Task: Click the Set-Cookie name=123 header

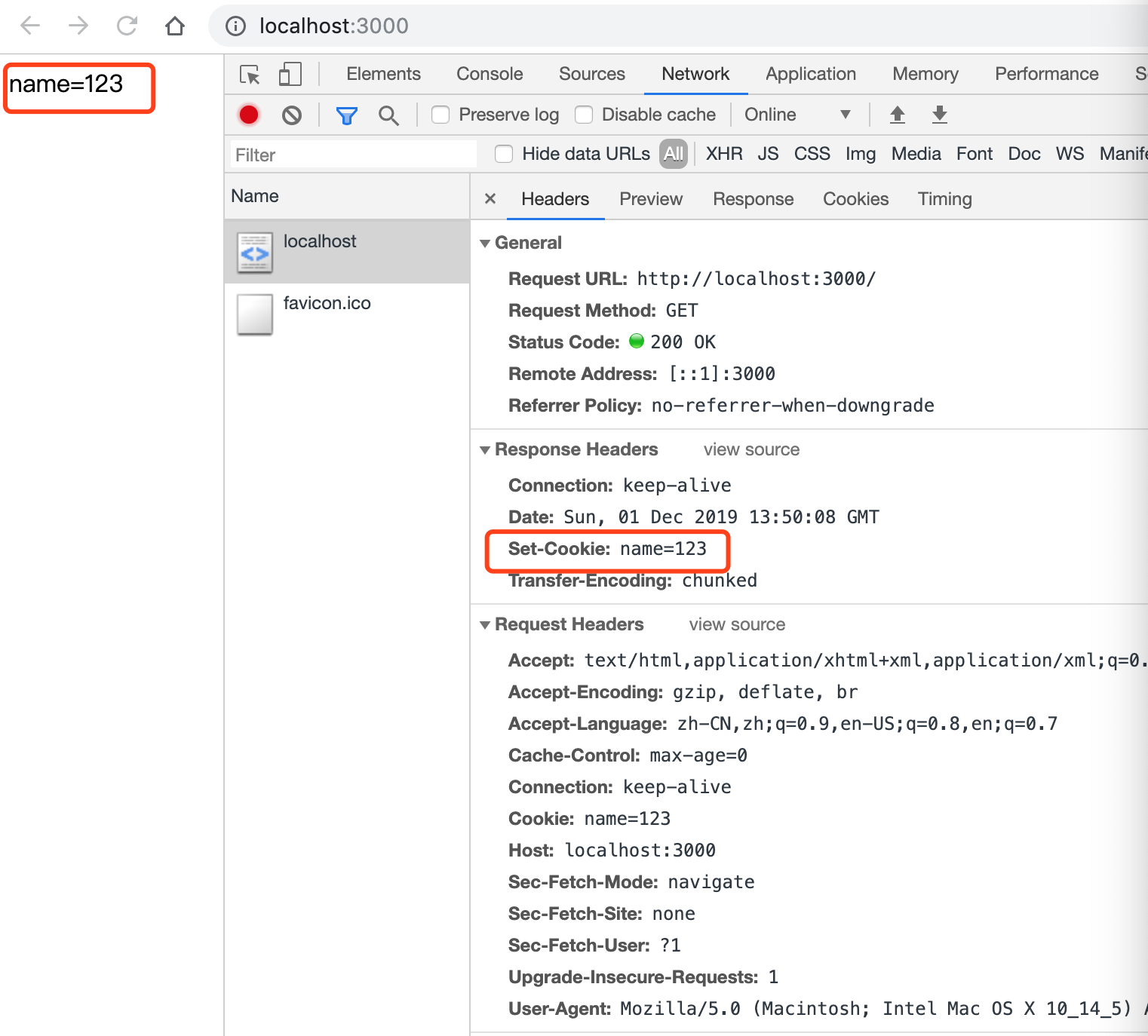Action: click(x=607, y=549)
